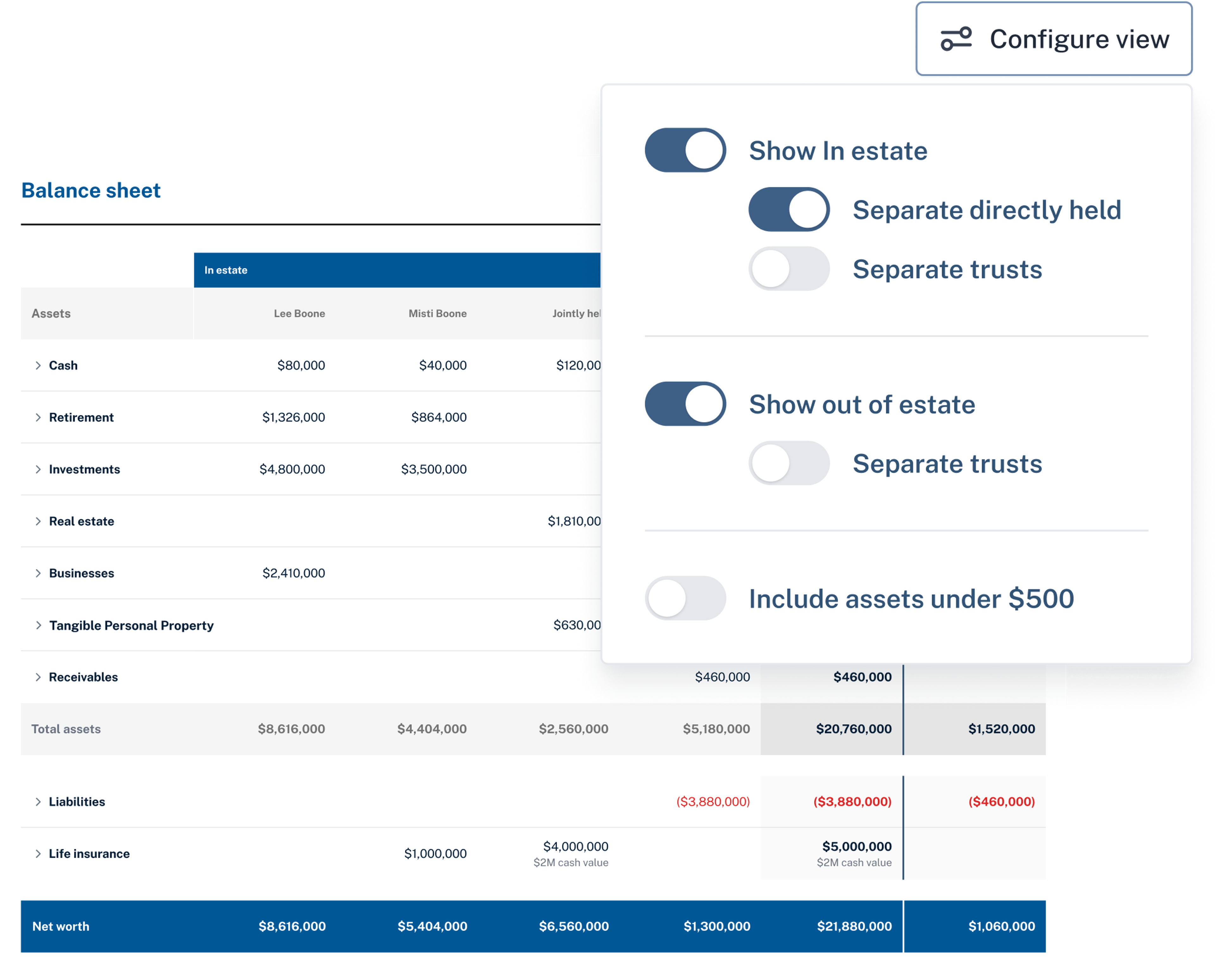Screen dimensions: 1215x980
Task: Click Lee Boone cash value $80,000
Action: click(301, 365)
